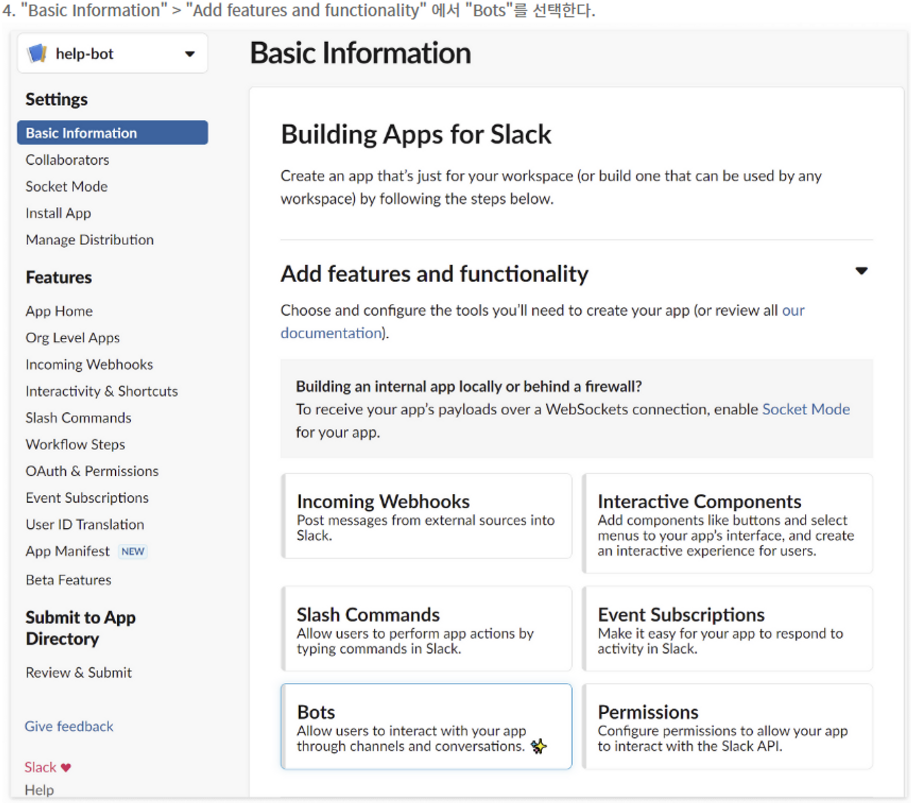
Task: Open the Help link in the sidebar
Action: (39, 790)
